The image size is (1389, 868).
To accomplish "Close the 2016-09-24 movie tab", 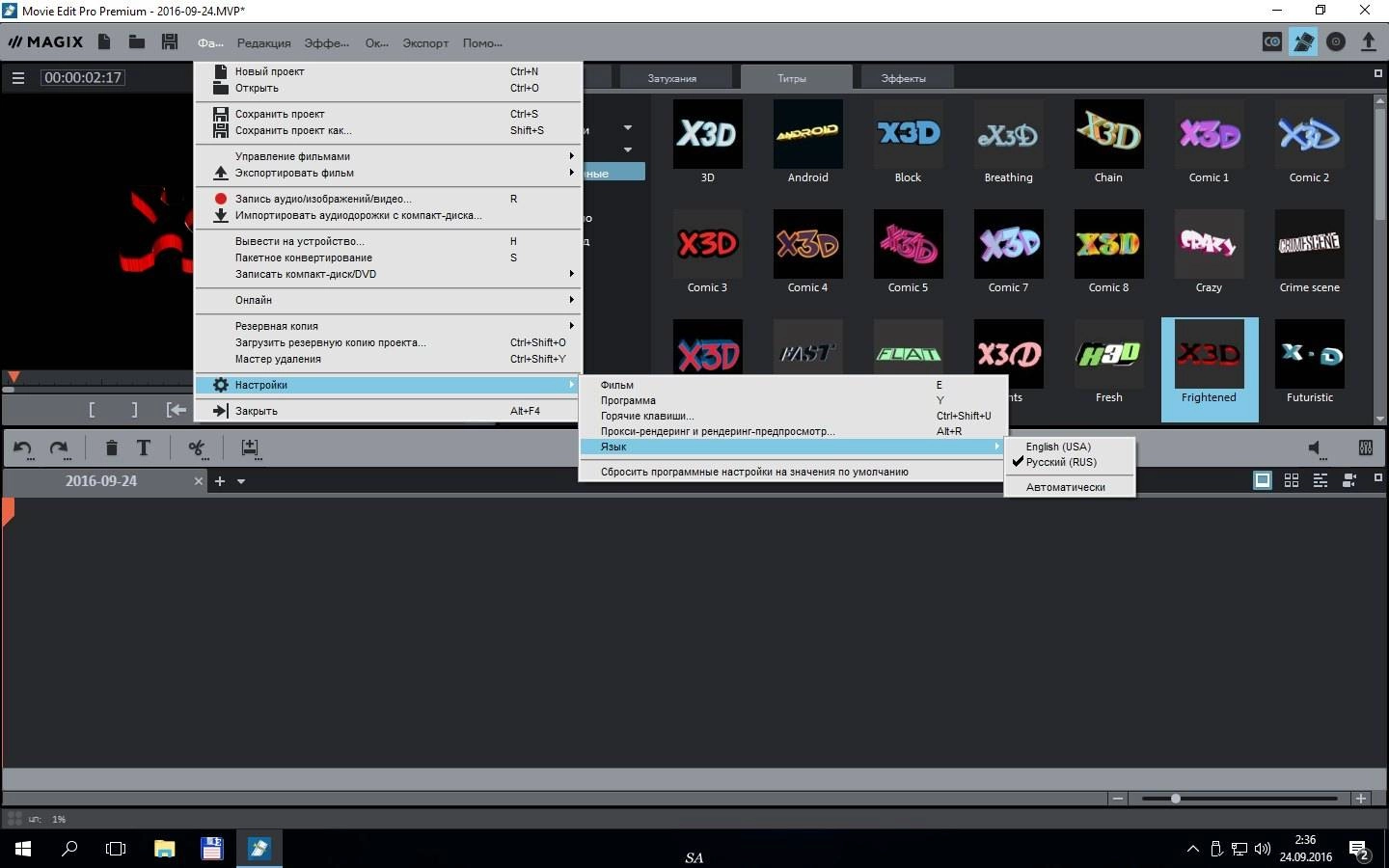I will pyautogui.click(x=199, y=481).
